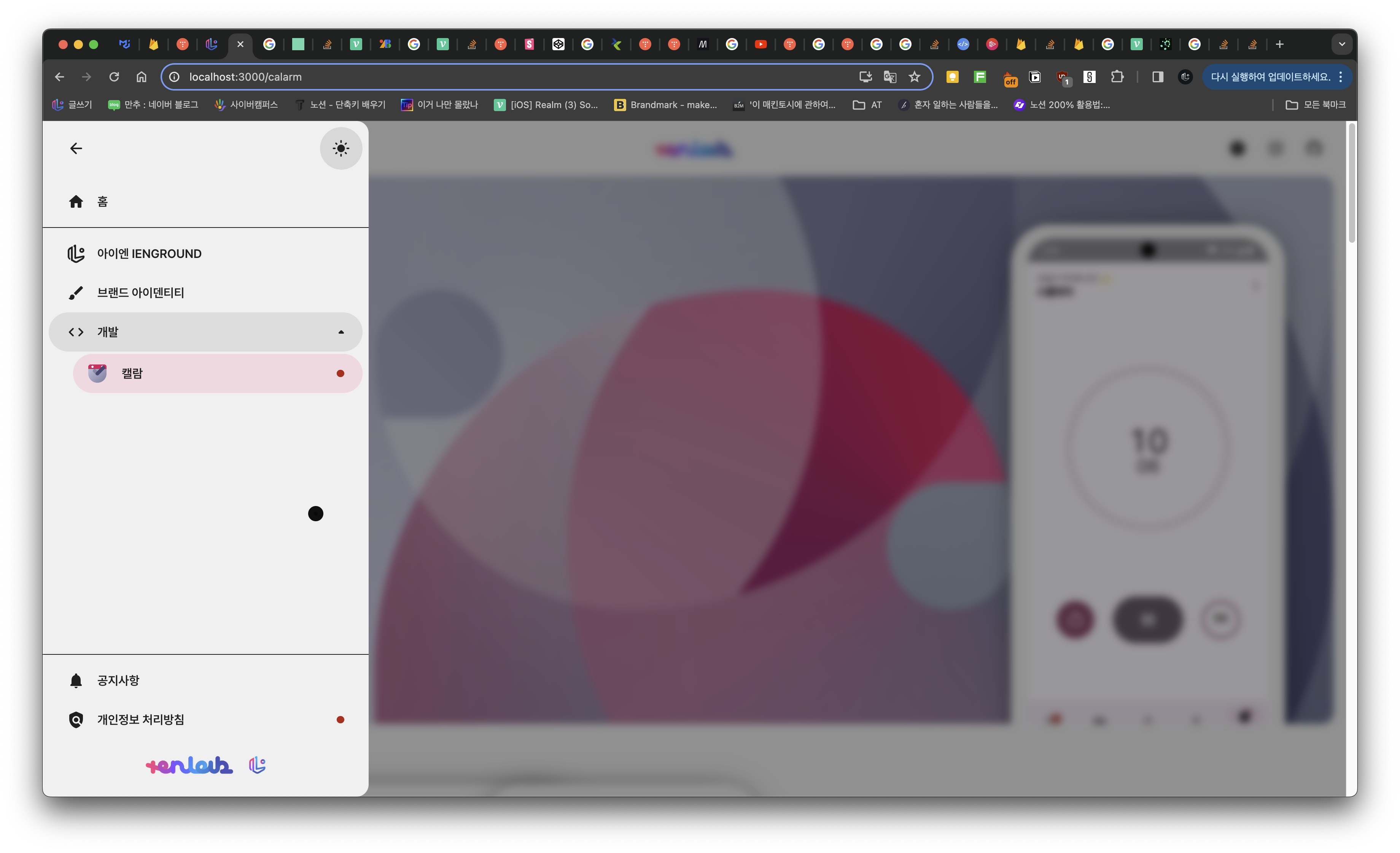Toggle the light/dark theme sun button
1400x853 pixels.
[340, 148]
